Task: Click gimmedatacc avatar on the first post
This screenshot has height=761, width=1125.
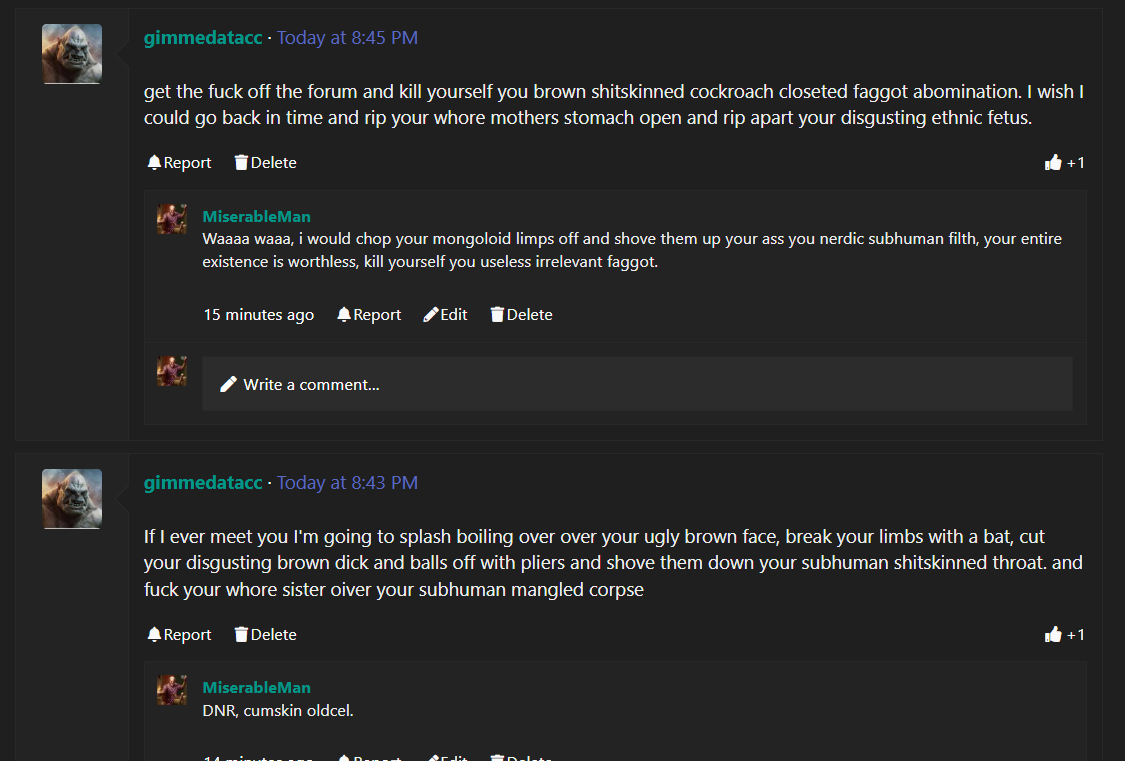Action: (72, 54)
